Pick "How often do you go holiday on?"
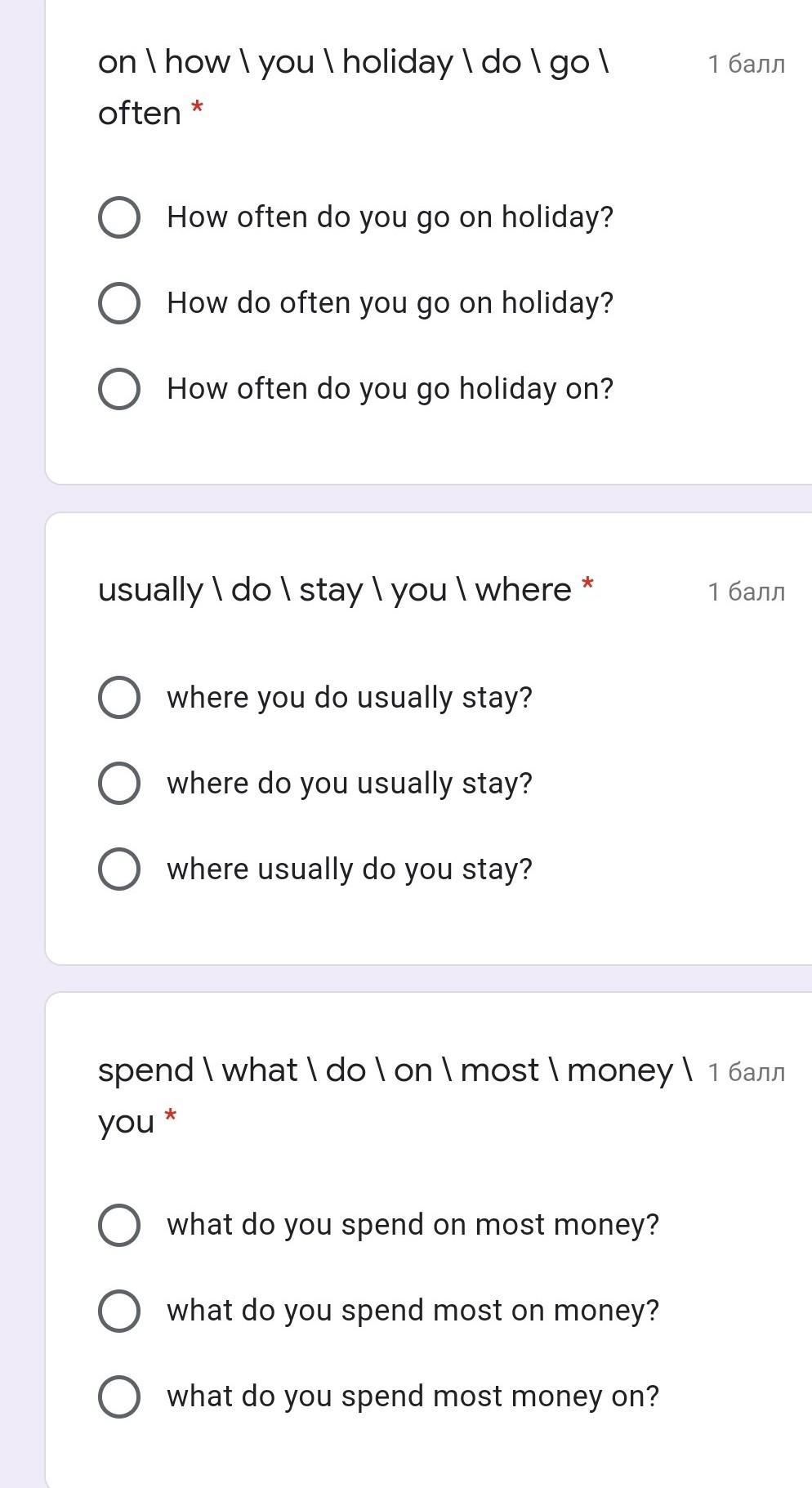This screenshot has height=1488, width=812. (x=119, y=389)
